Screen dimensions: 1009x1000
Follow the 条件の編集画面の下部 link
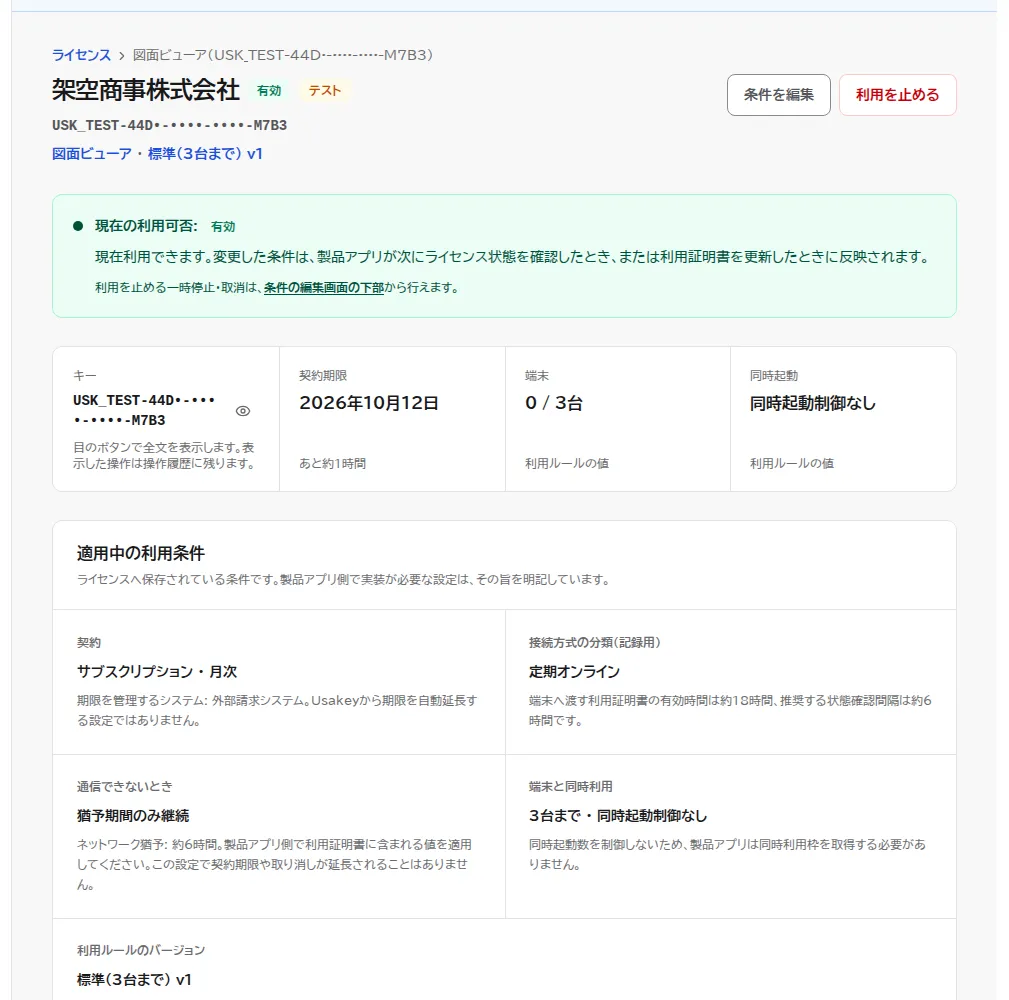coord(324,288)
